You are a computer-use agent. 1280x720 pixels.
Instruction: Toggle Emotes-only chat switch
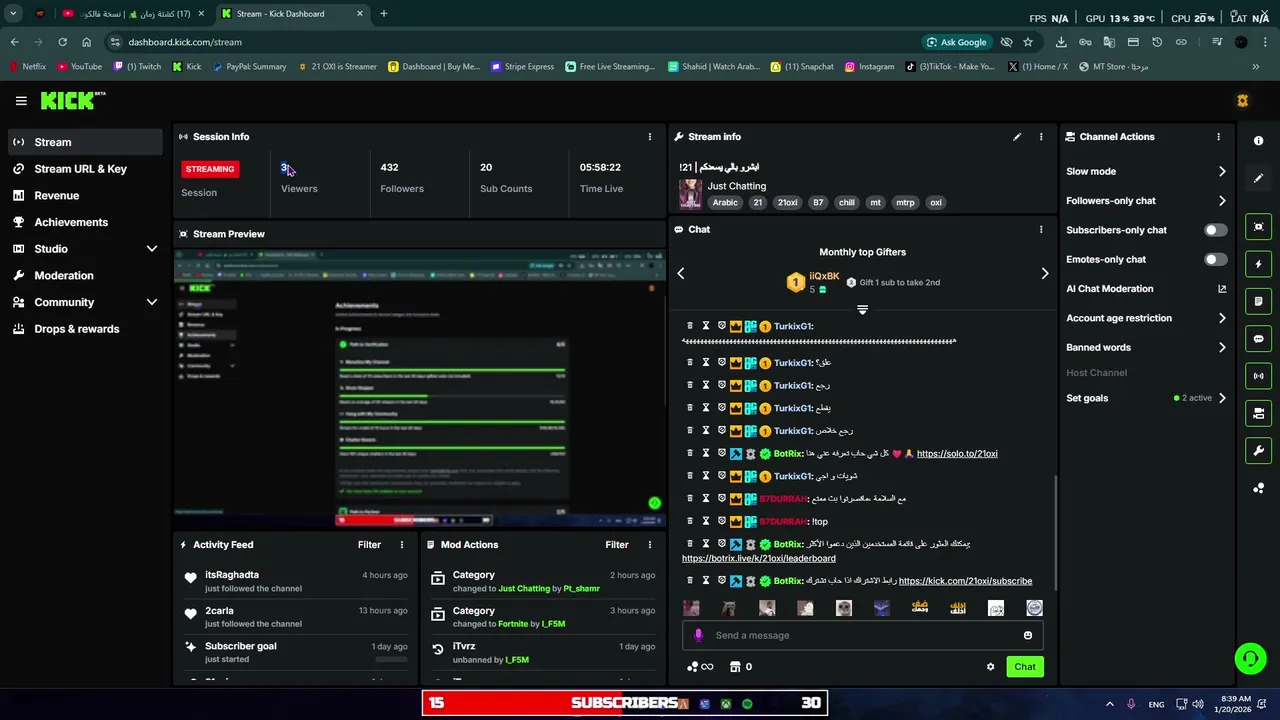pyautogui.click(x=1215, y=259)
